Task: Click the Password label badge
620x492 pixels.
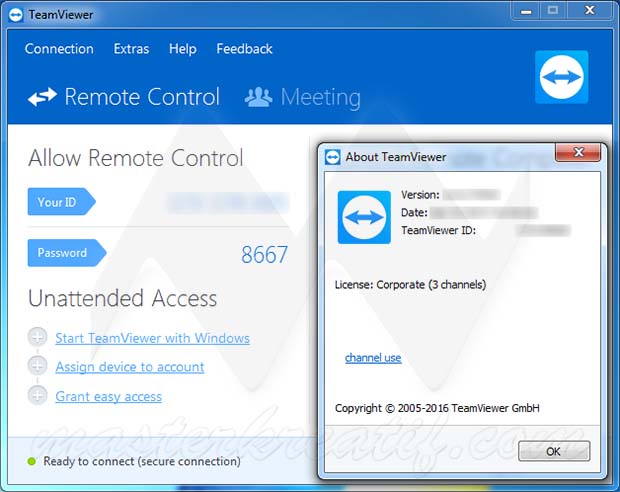Action: pos(67,253)
